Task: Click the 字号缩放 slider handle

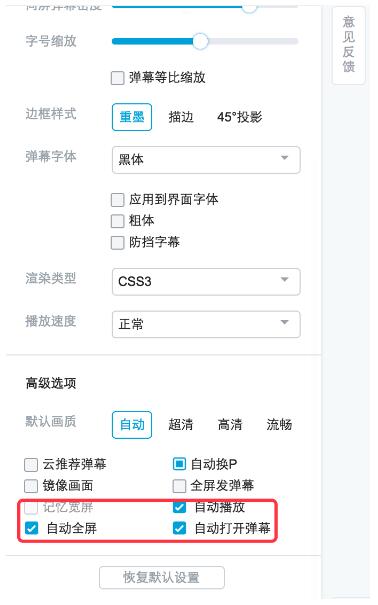Action: click(200, 41)
